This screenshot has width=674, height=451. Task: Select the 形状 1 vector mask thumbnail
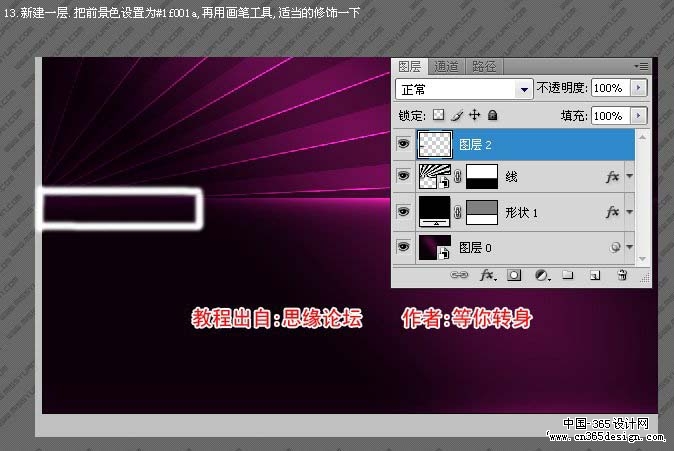(482, 212)
